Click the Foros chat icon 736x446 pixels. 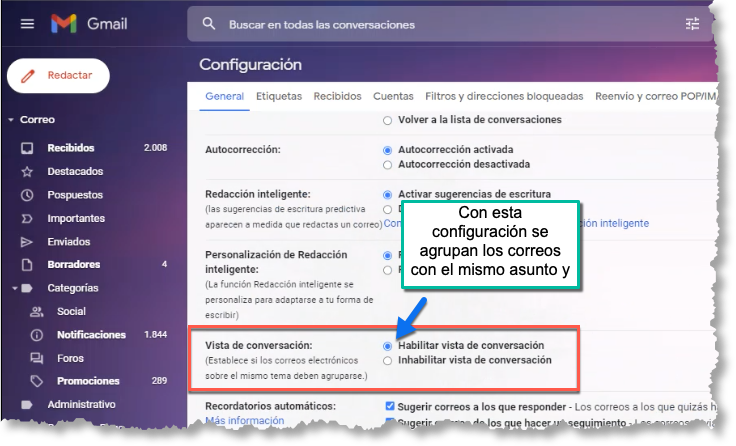pyautogui.click(x=37, y=358)
